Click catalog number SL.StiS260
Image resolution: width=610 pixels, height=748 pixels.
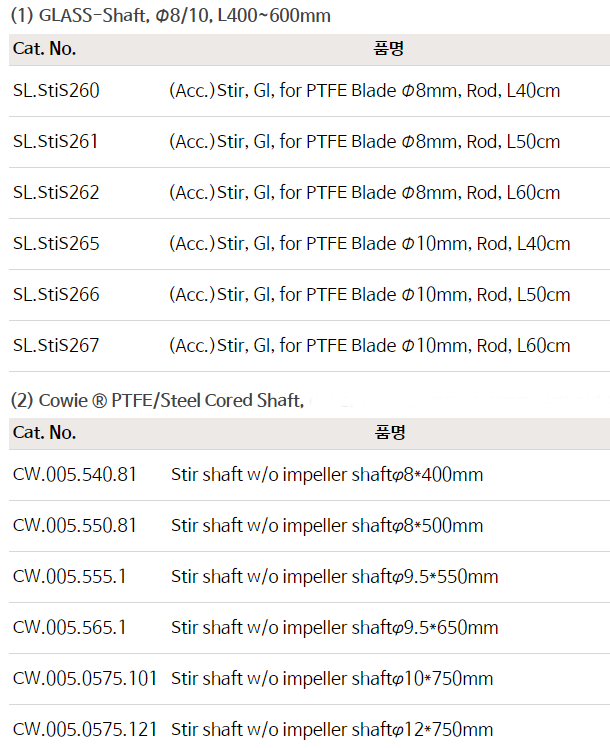coord(56,91)
